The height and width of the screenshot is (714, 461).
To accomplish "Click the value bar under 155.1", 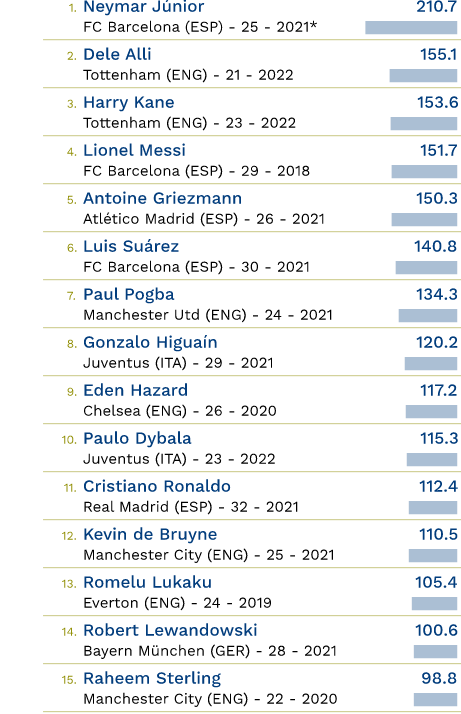I will [x=423, y=75].
